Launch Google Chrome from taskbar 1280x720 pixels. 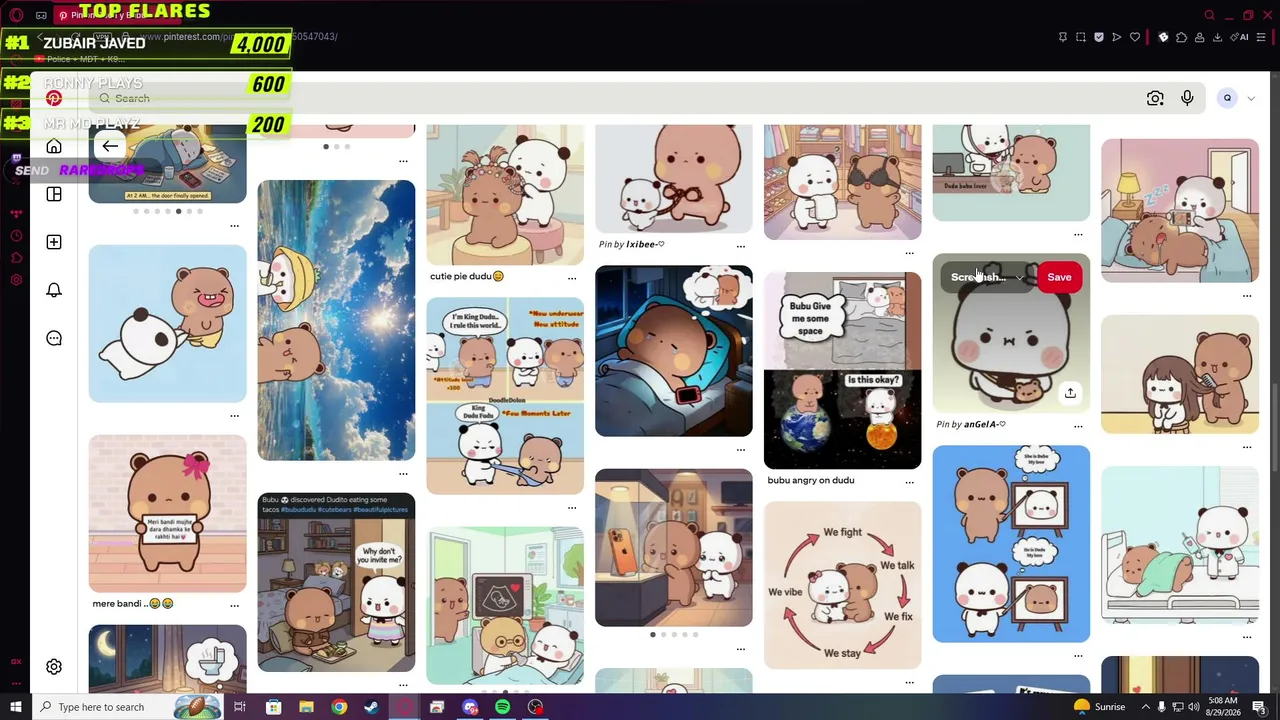(339, 707)
